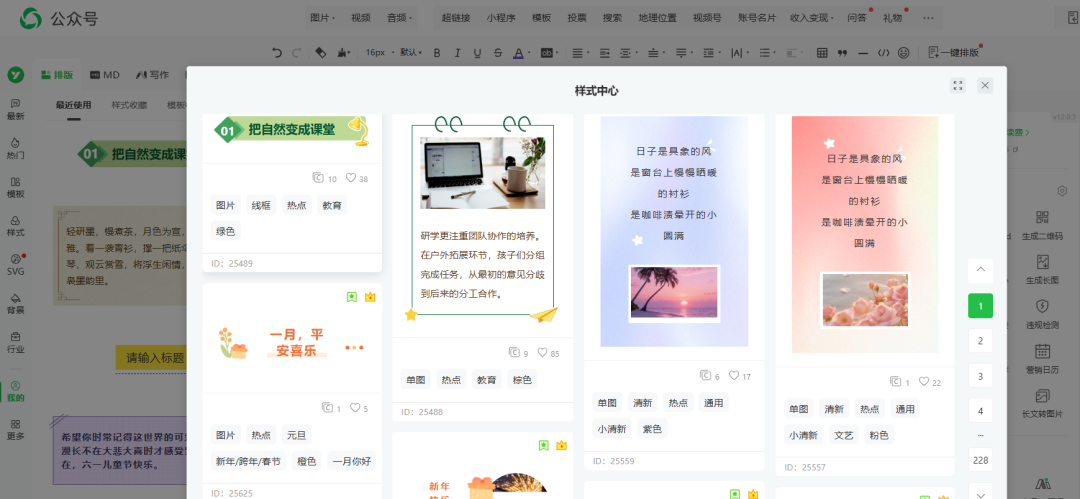
Task: Open the 默认 font family dropdown
Action: 411,52
